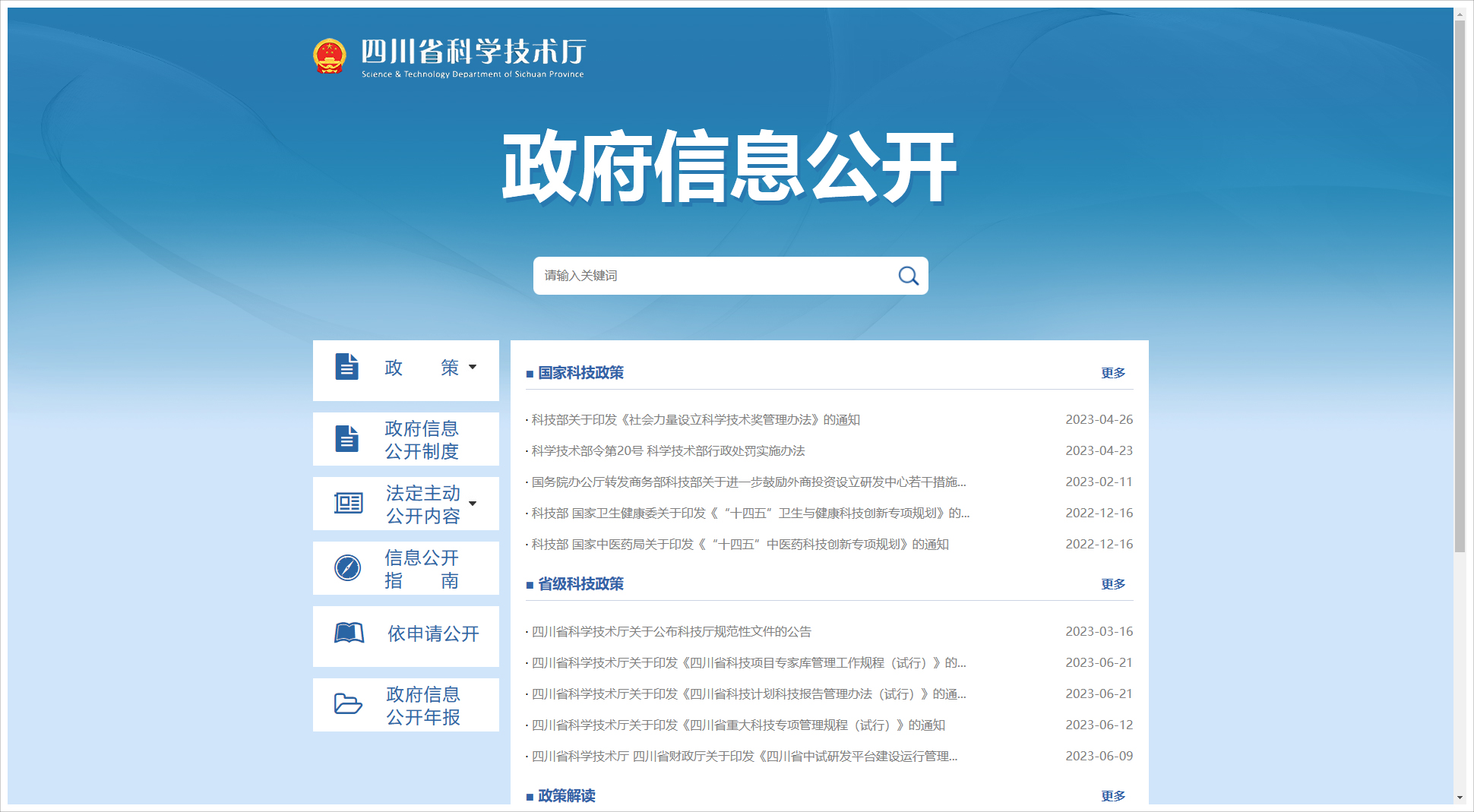Click the compass icon for 信息公开指南
The width and height of the screenshot is (1474, 812).
(x=348, y=567)
